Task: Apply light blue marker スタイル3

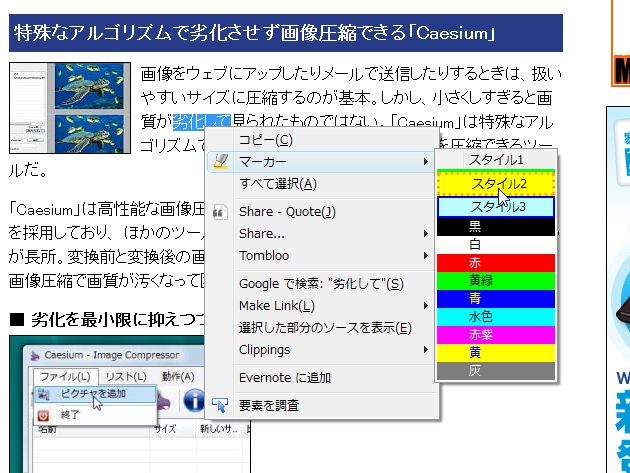Action: (x=496, y=207)
